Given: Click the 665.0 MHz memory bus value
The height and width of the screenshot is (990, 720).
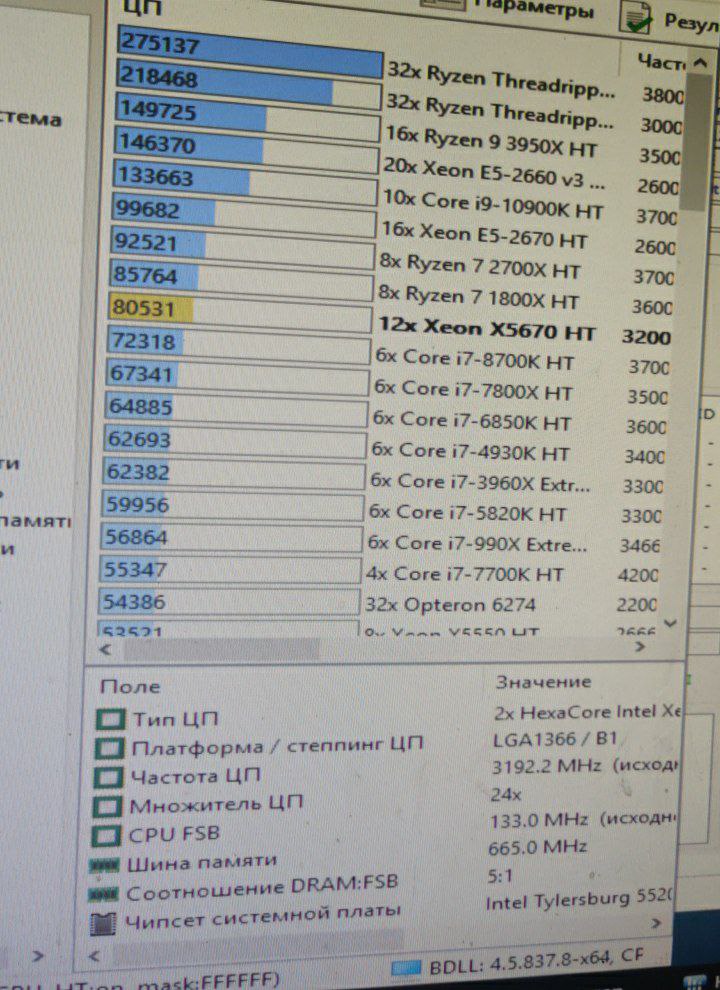Looking at the screenshot, I should (x=537, y=847).
